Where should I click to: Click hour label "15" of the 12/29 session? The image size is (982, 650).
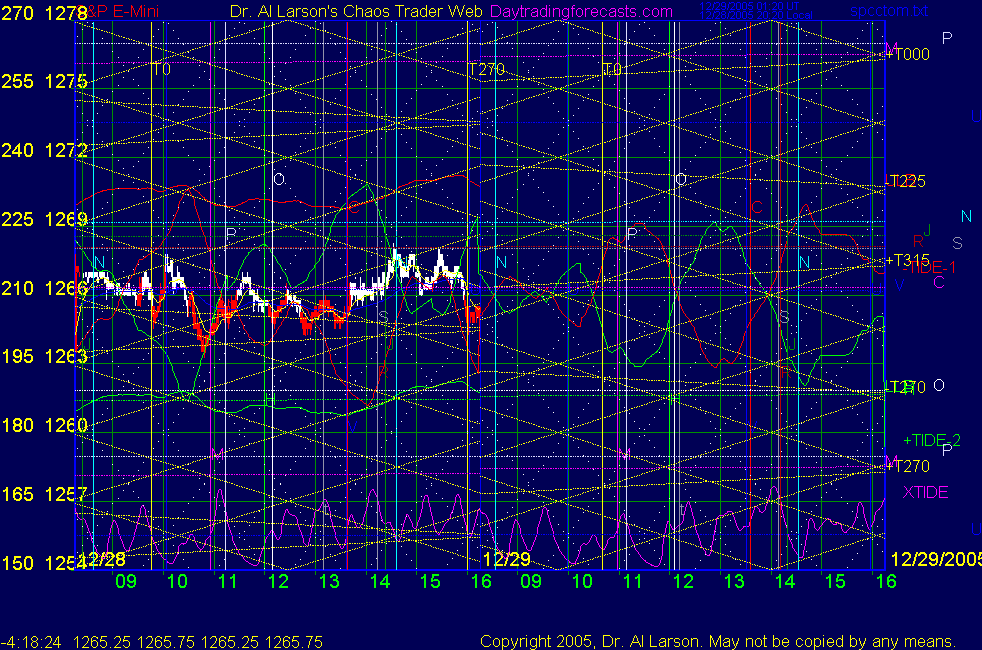click(835, 581)
